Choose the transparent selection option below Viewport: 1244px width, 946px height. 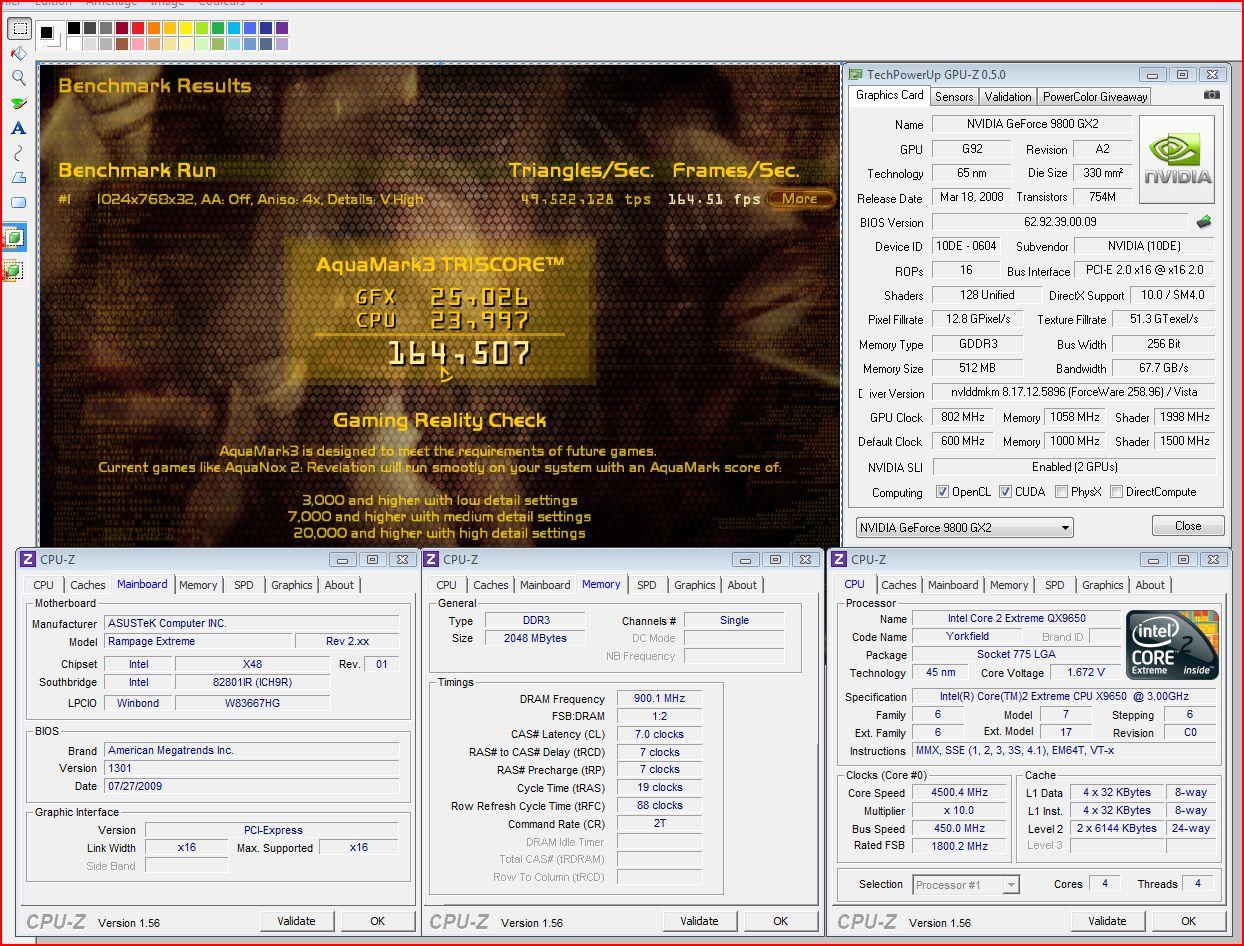point(14,270)
